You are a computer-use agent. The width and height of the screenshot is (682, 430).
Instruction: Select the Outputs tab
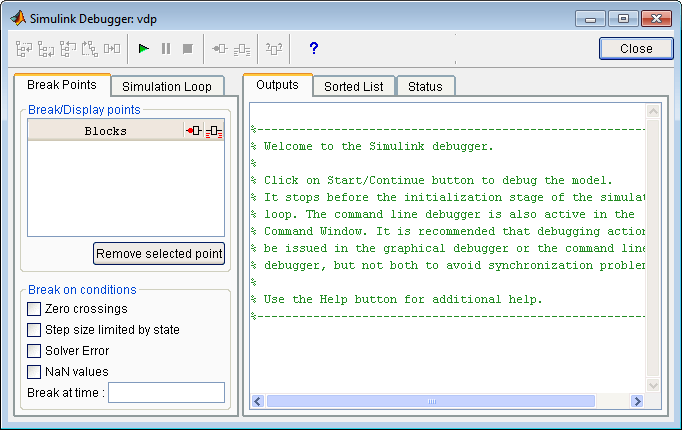[277, 85]
